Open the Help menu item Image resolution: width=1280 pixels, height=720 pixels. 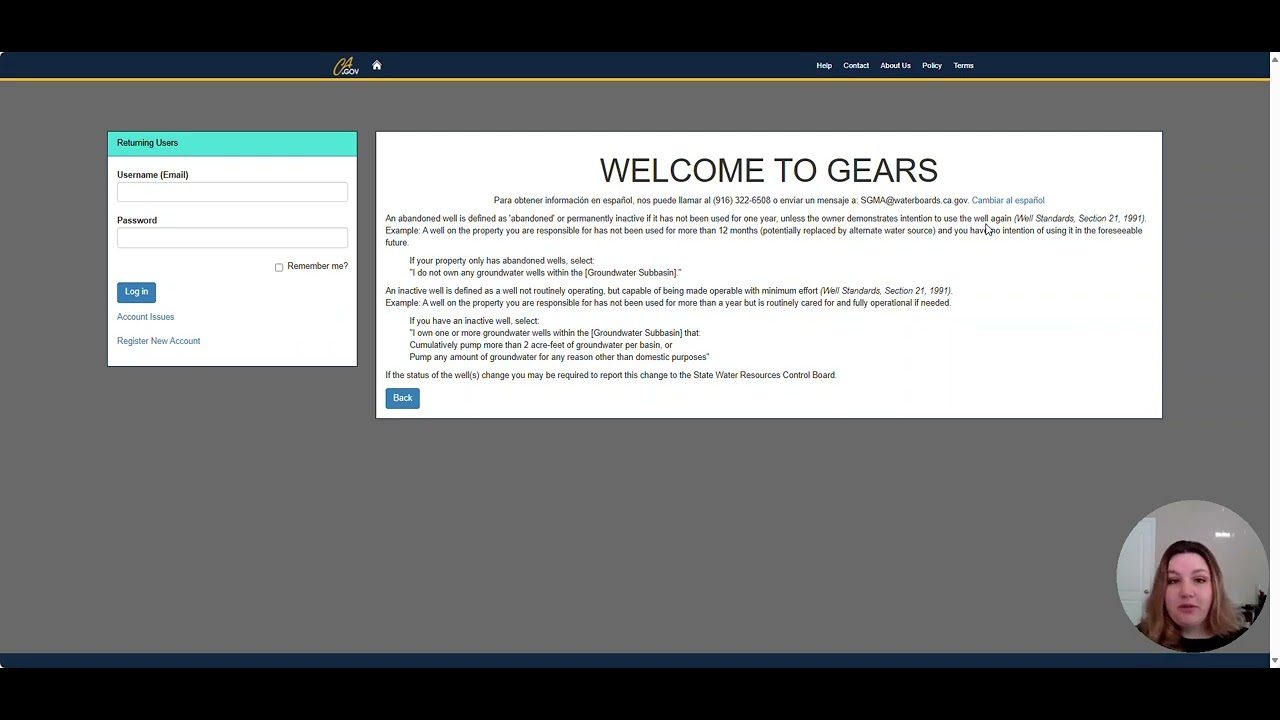point(824,66)
